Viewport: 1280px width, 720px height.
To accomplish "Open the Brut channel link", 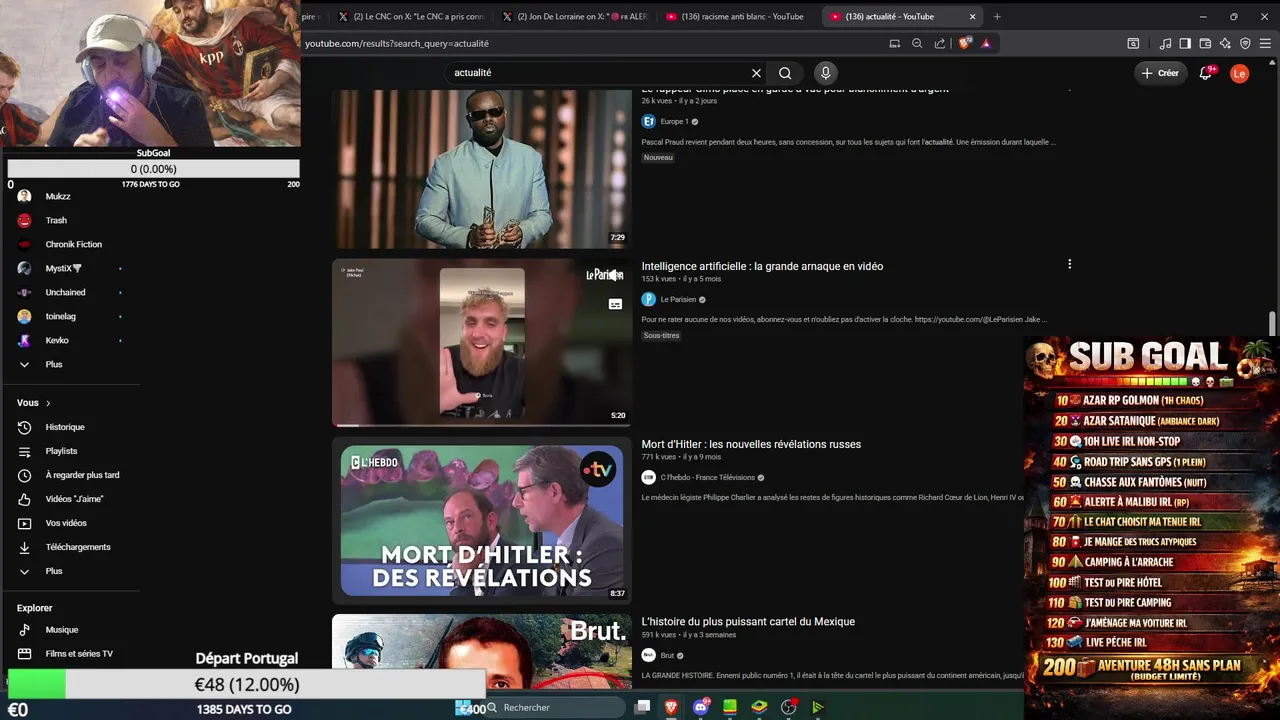I will (x=667, y=655).
